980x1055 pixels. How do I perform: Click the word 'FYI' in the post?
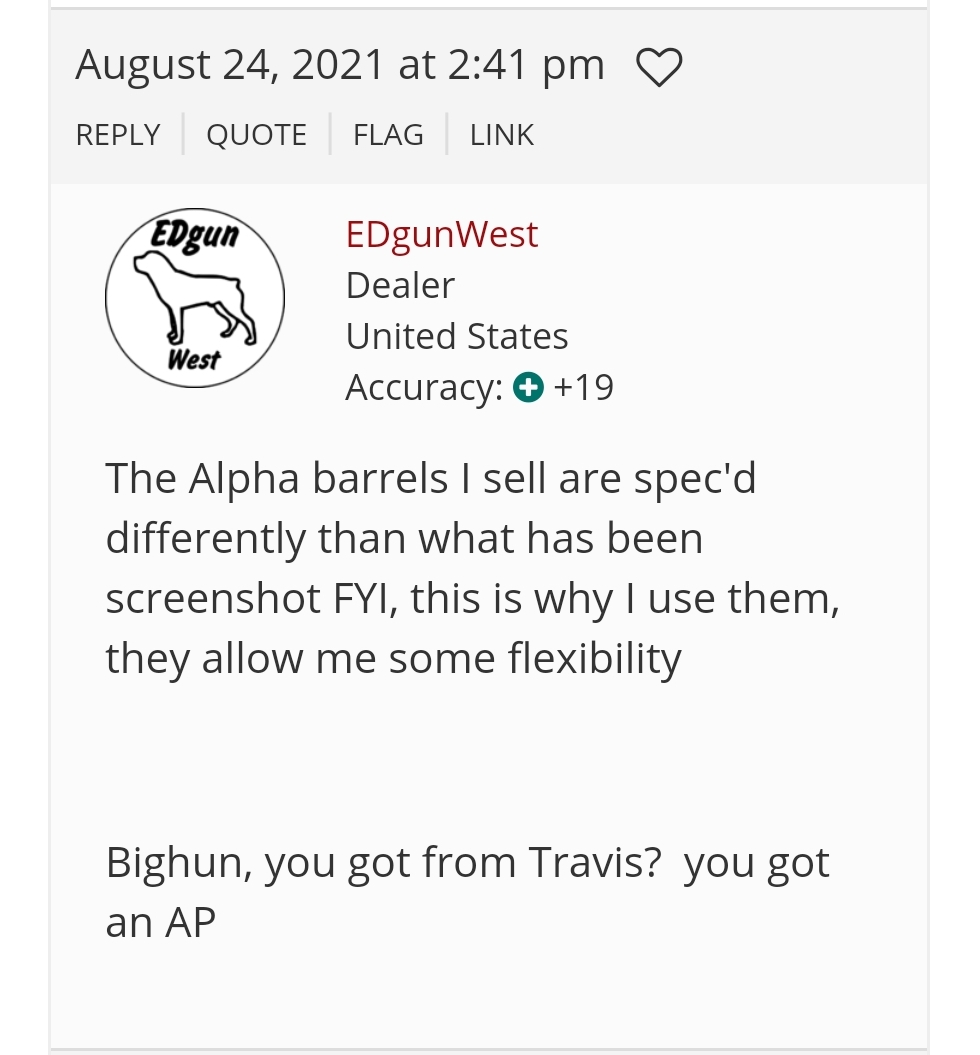point(365,599)
